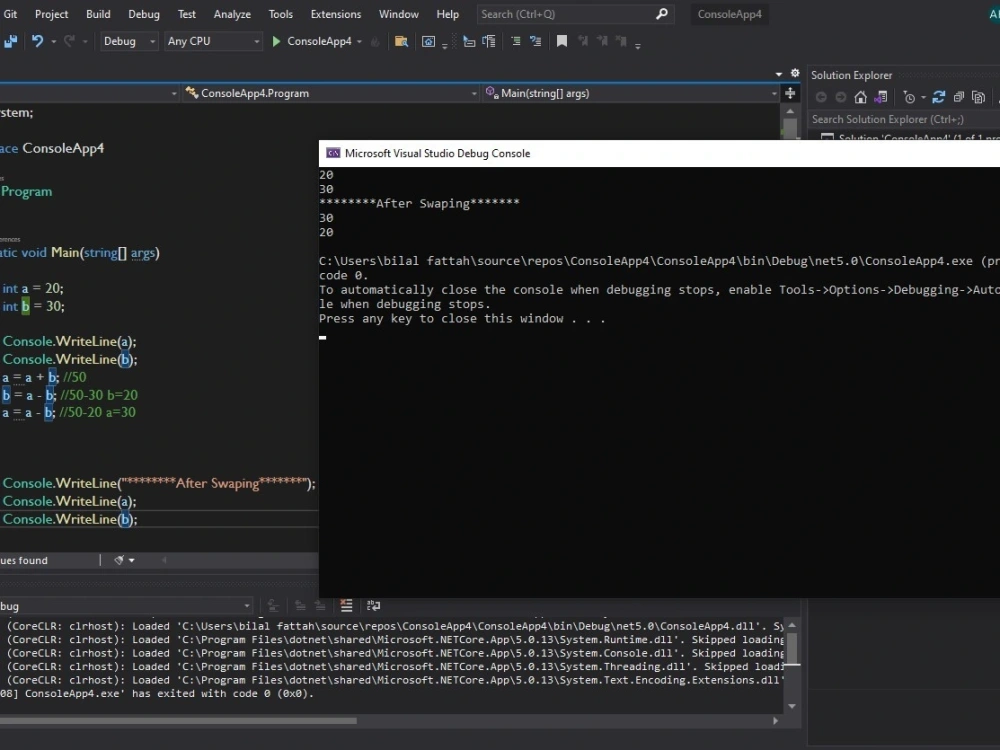
Task: Open the Any CPU platform dropdown
Action: pyautogui.click(x=213, y=41)
